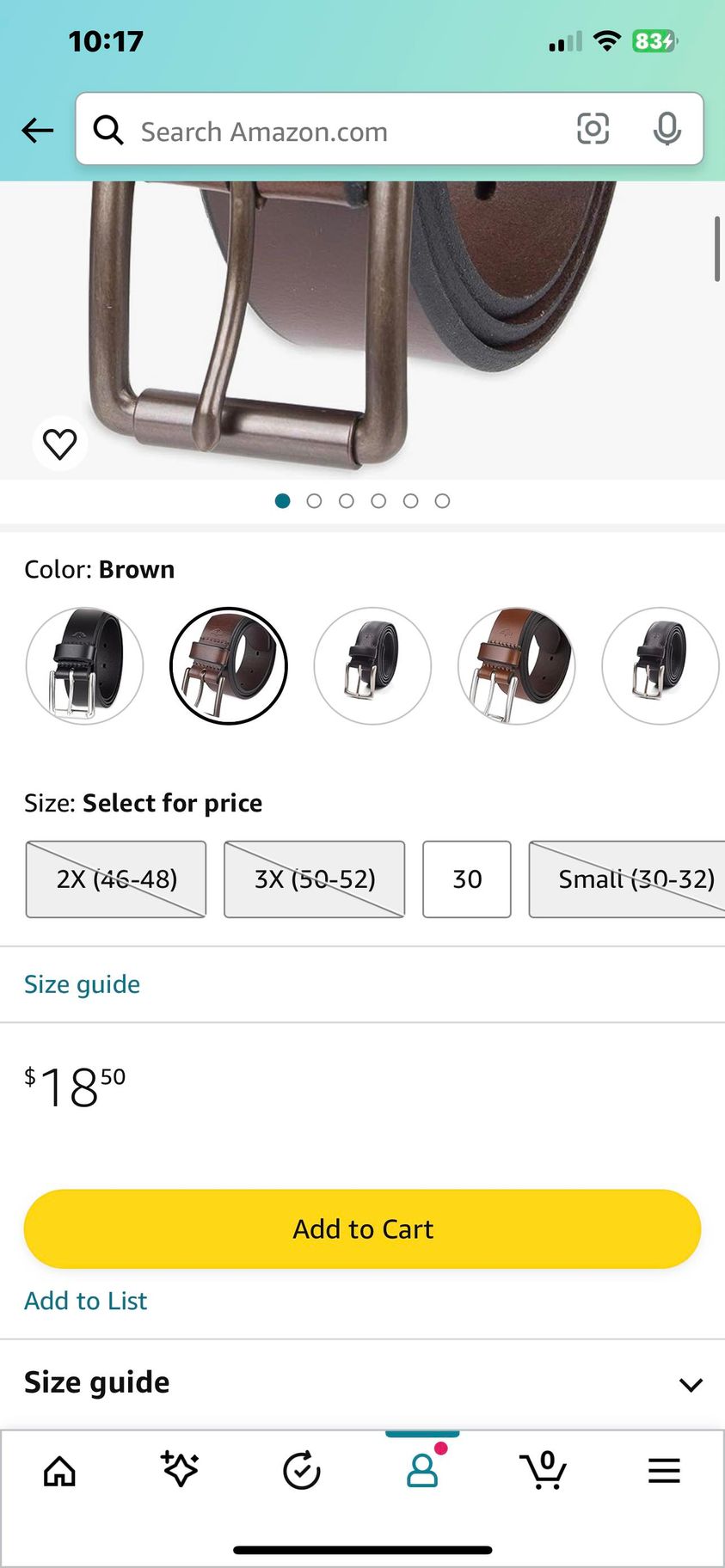Screen dimensions: 725x1568
Task: Tap the heart wishlist icon
Action: point(60,444)
